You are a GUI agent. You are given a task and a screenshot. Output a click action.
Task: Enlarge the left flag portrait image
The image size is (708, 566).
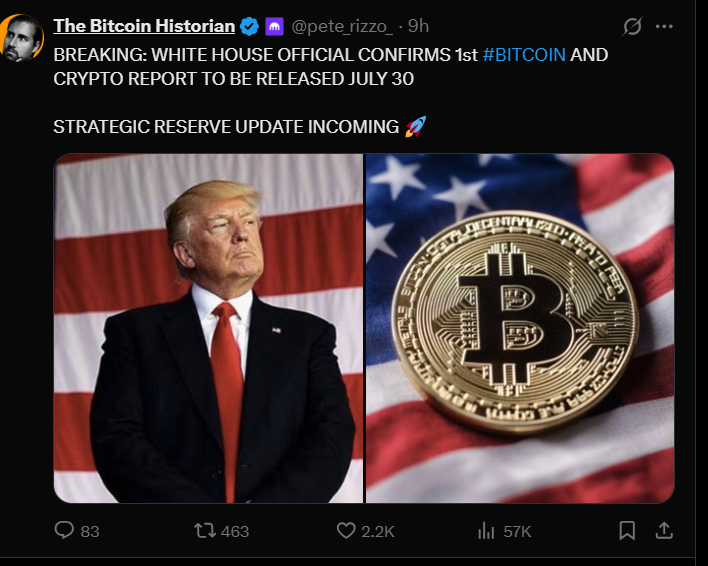[x=208, y=328]
